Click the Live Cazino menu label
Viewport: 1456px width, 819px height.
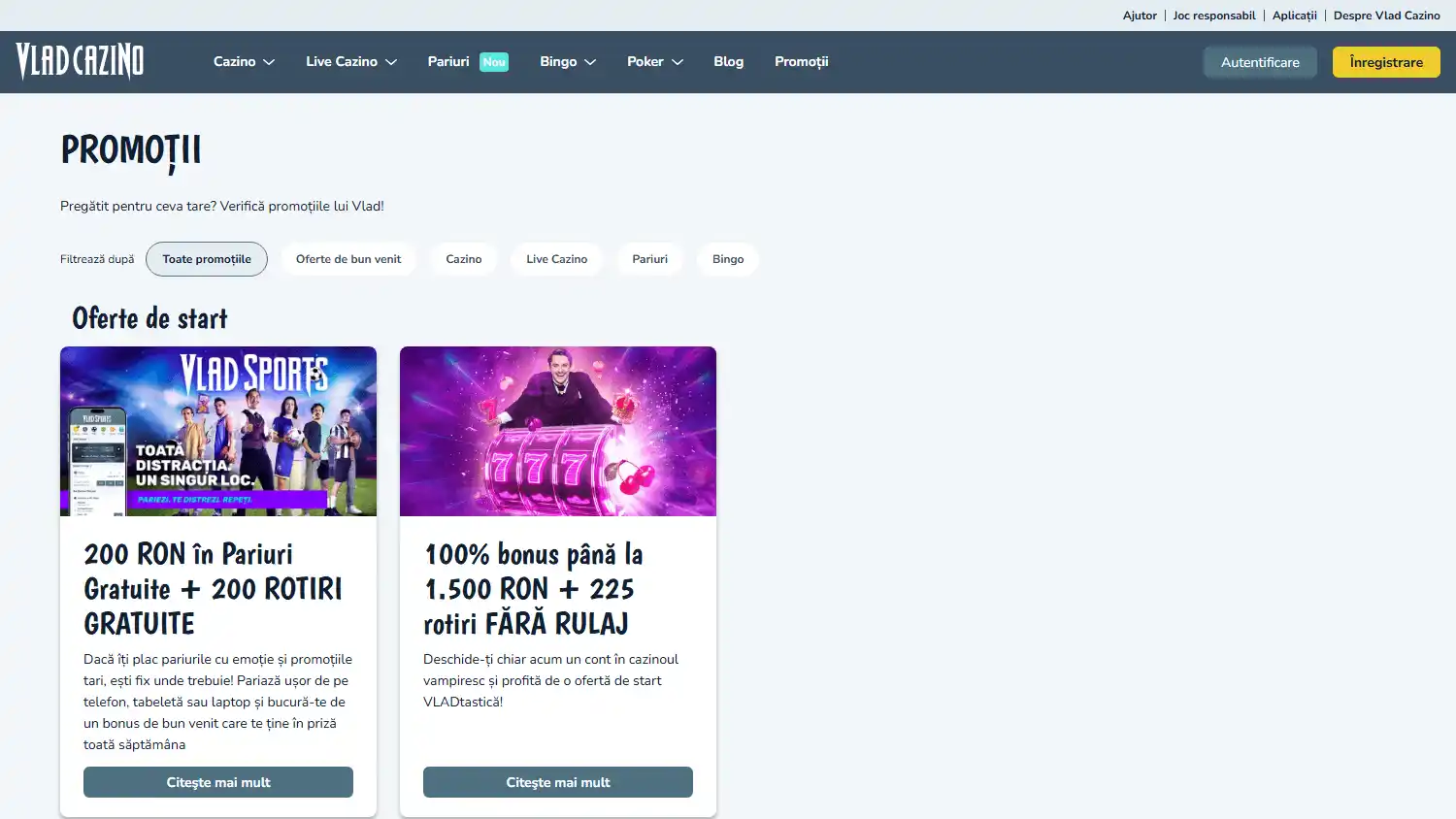click(342, 61)
